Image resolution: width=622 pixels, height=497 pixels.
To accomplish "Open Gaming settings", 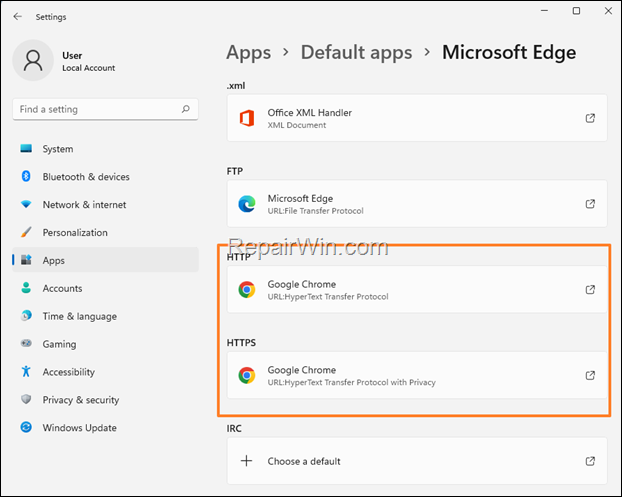I will pyautogui.click(x=106, y=343).
